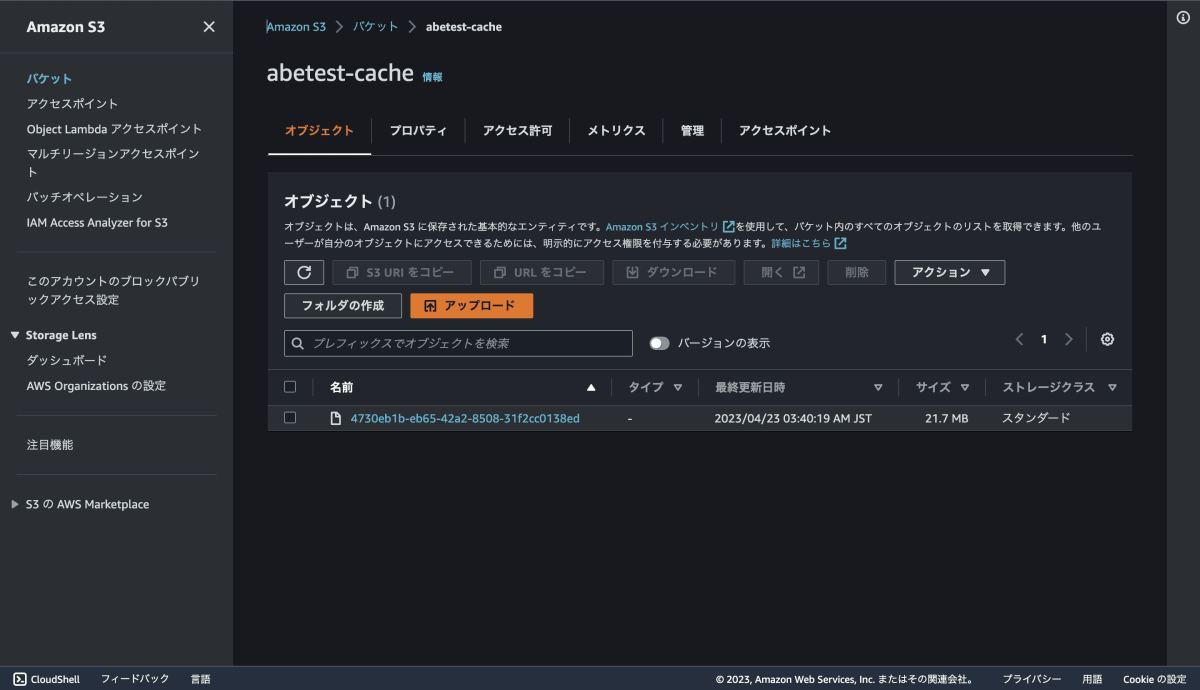Select all objects header checkbox

(290, 387)
